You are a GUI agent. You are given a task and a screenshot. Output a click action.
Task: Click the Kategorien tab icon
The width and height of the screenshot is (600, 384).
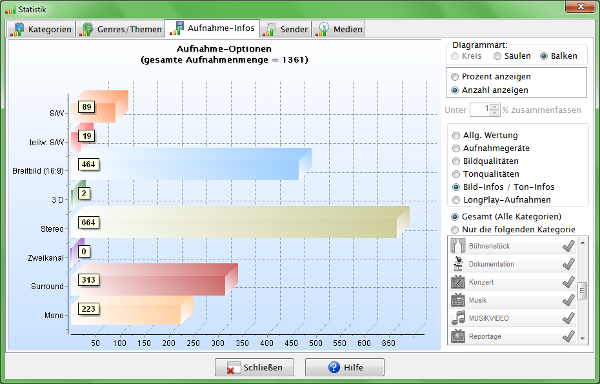(18, 29)
